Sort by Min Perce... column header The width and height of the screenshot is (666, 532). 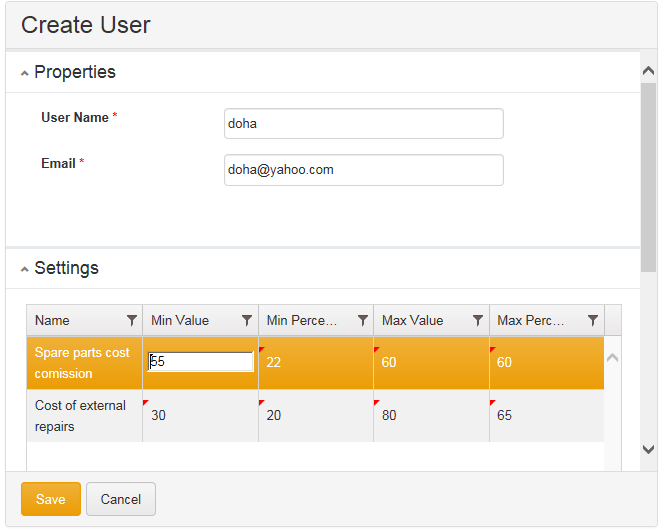(302, 321)
